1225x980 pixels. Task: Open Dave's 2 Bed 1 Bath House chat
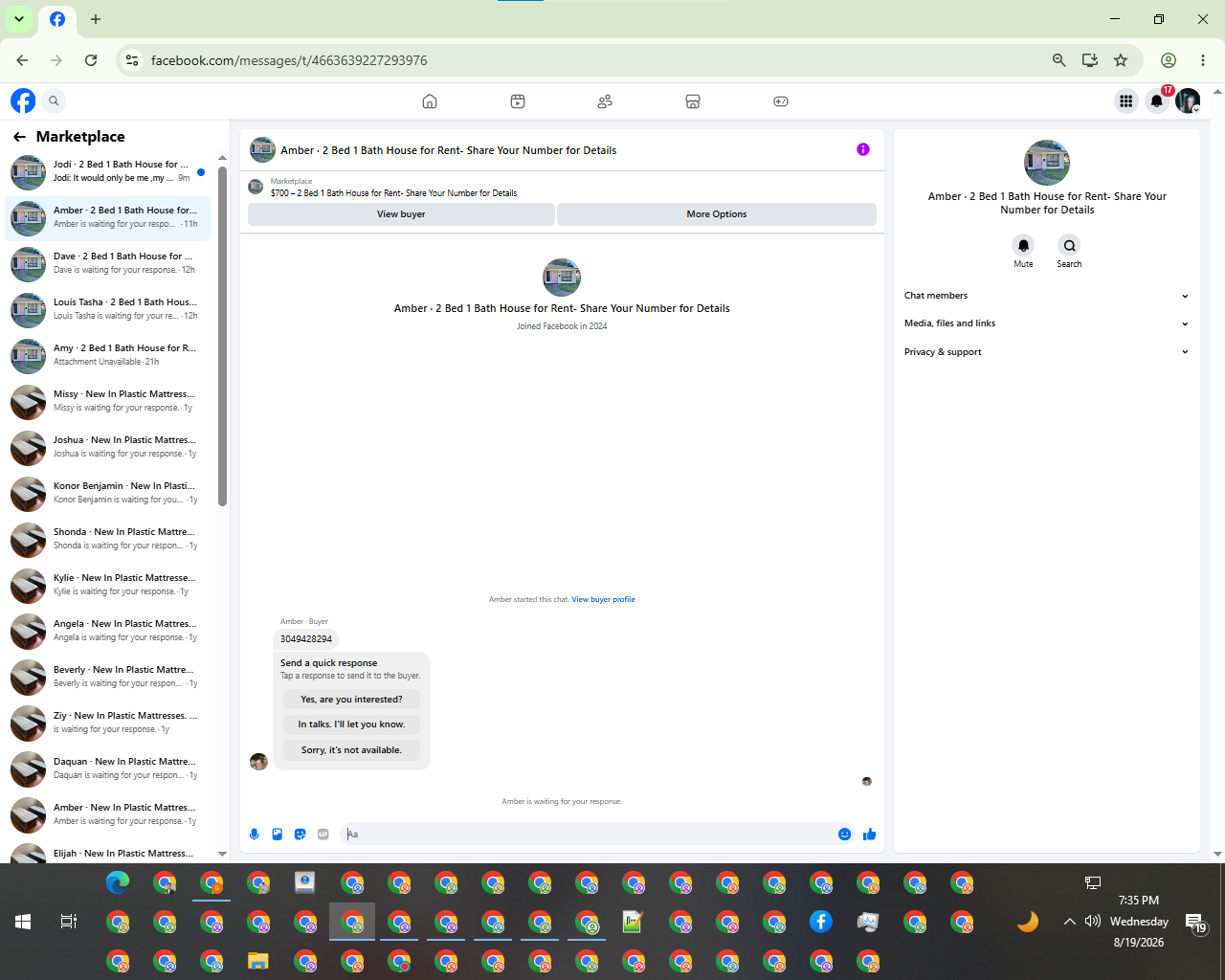click(x=108, y=264)
